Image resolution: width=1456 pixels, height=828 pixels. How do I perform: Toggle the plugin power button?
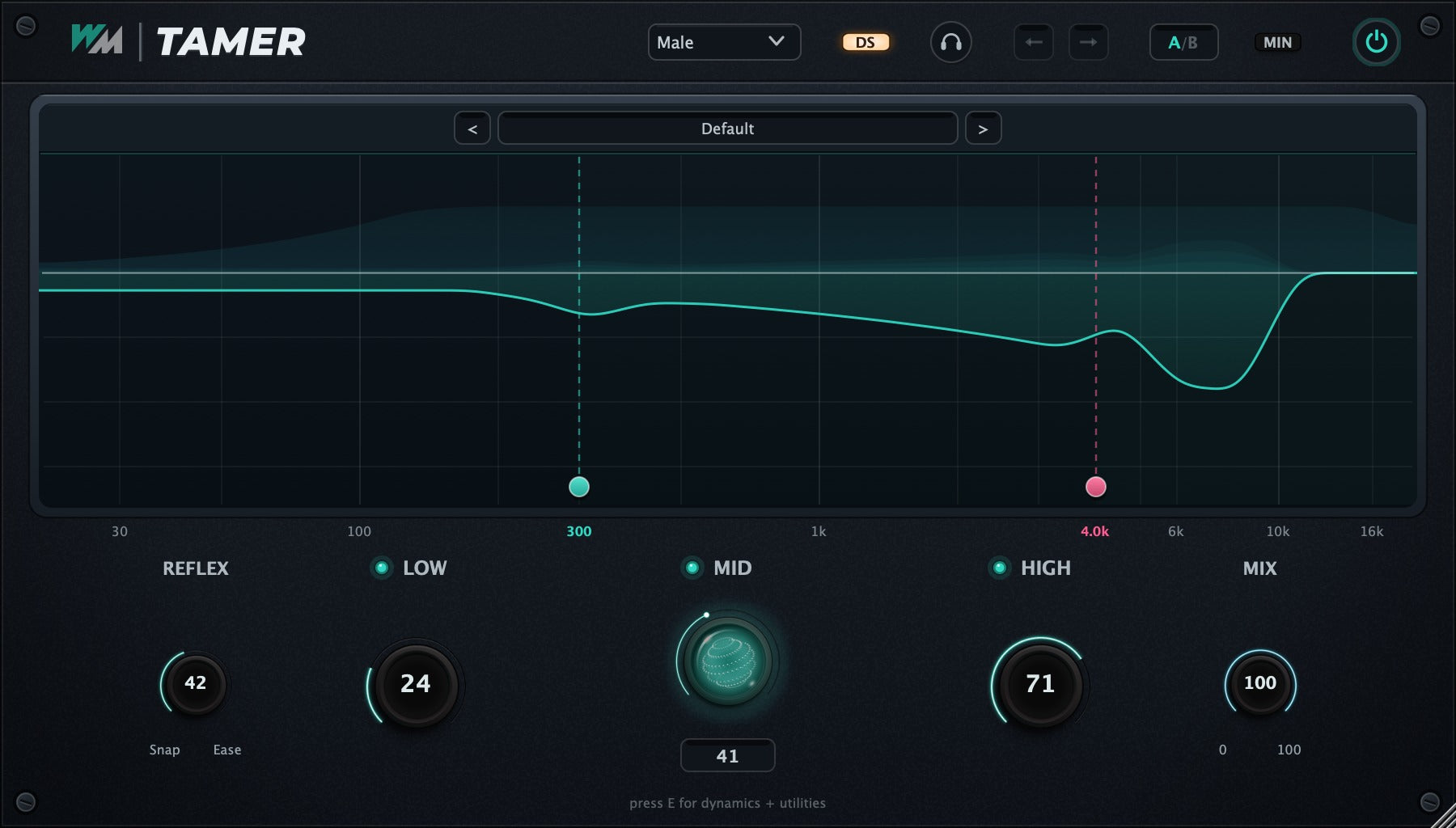pos(1376,42)
